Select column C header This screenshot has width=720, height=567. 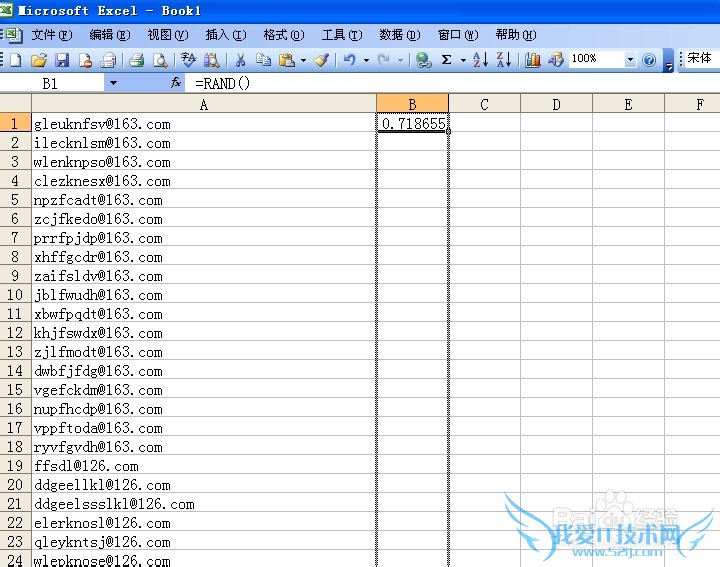(484, 104)
